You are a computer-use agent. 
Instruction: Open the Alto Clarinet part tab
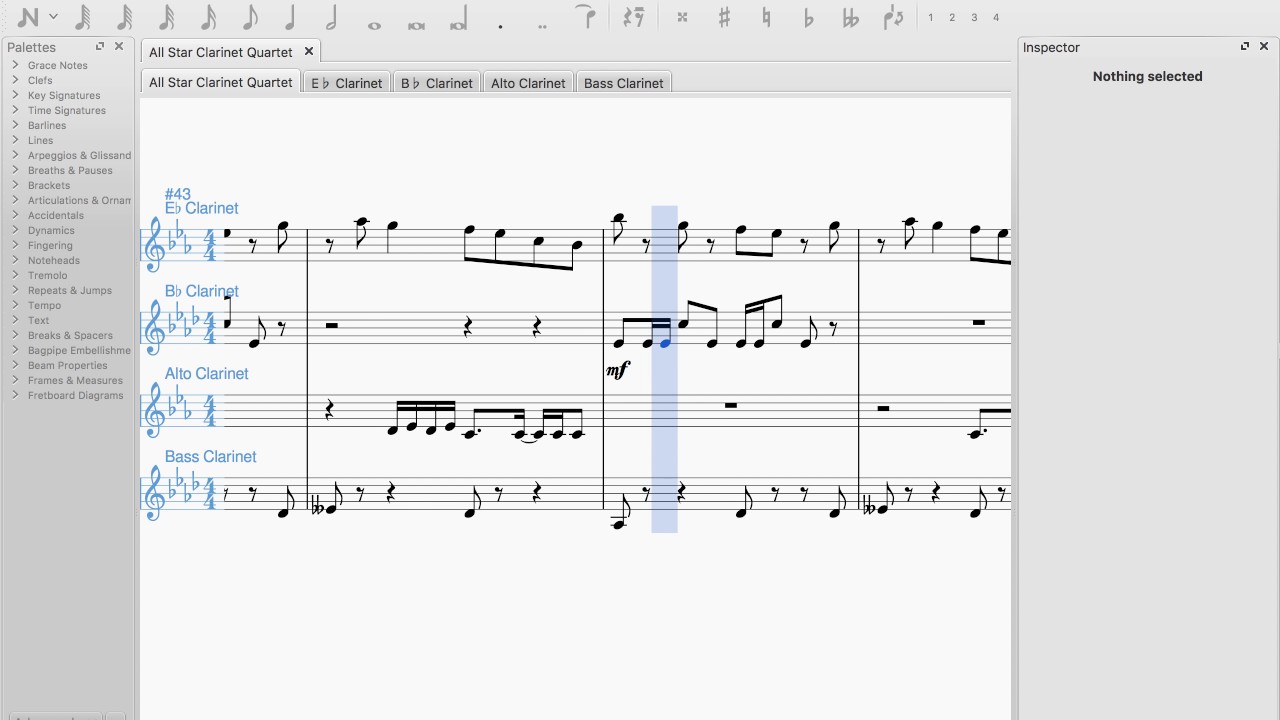coord(528,83)
